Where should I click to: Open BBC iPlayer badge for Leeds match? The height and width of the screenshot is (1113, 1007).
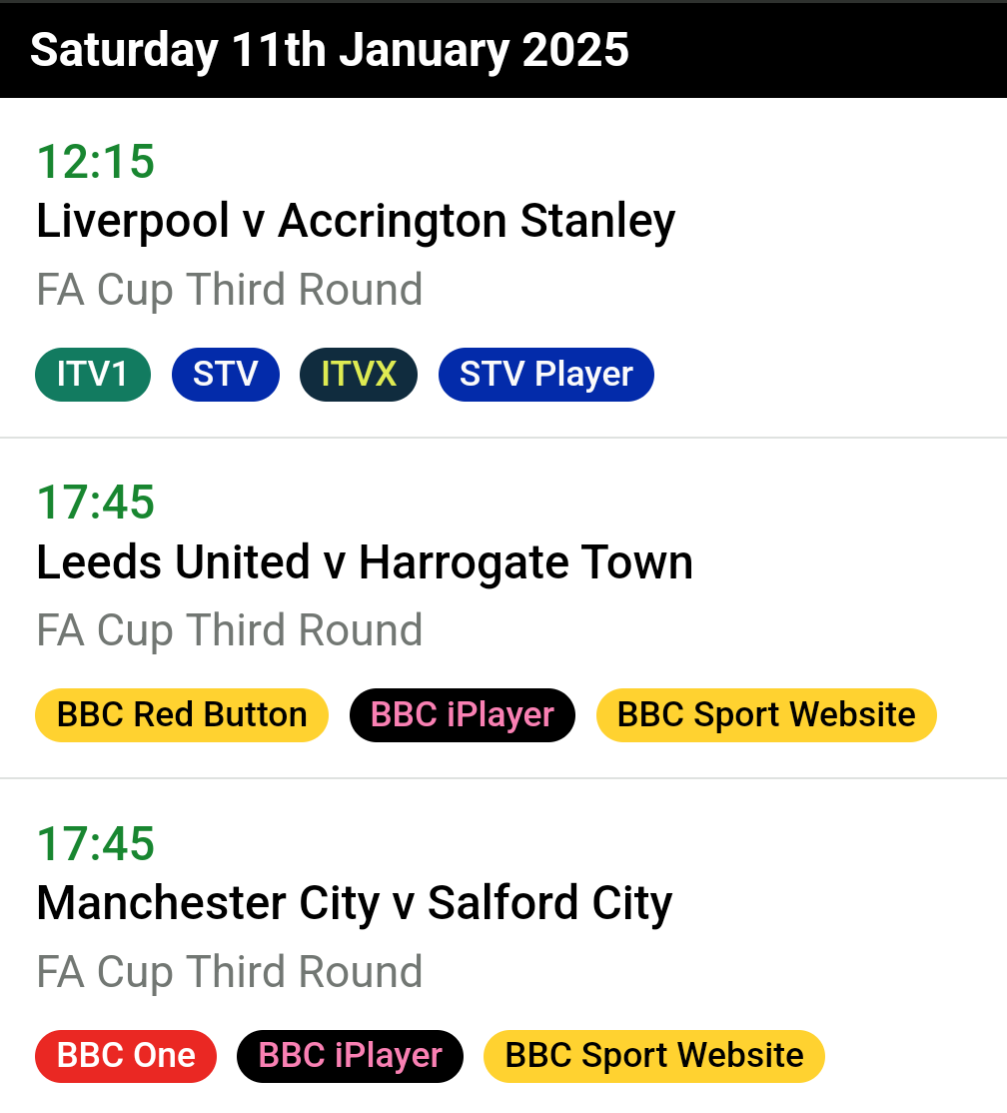pos(462,715)
